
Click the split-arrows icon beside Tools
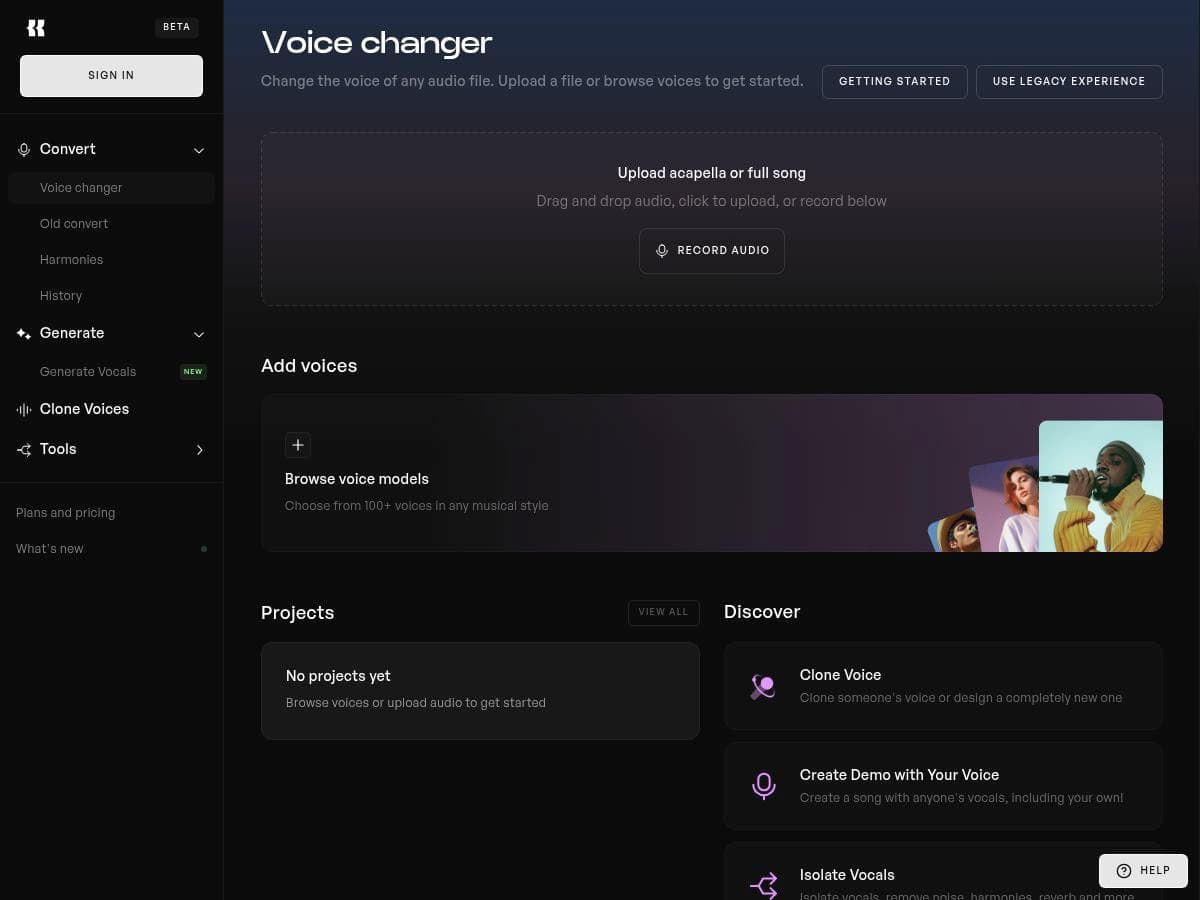(24, 450)
